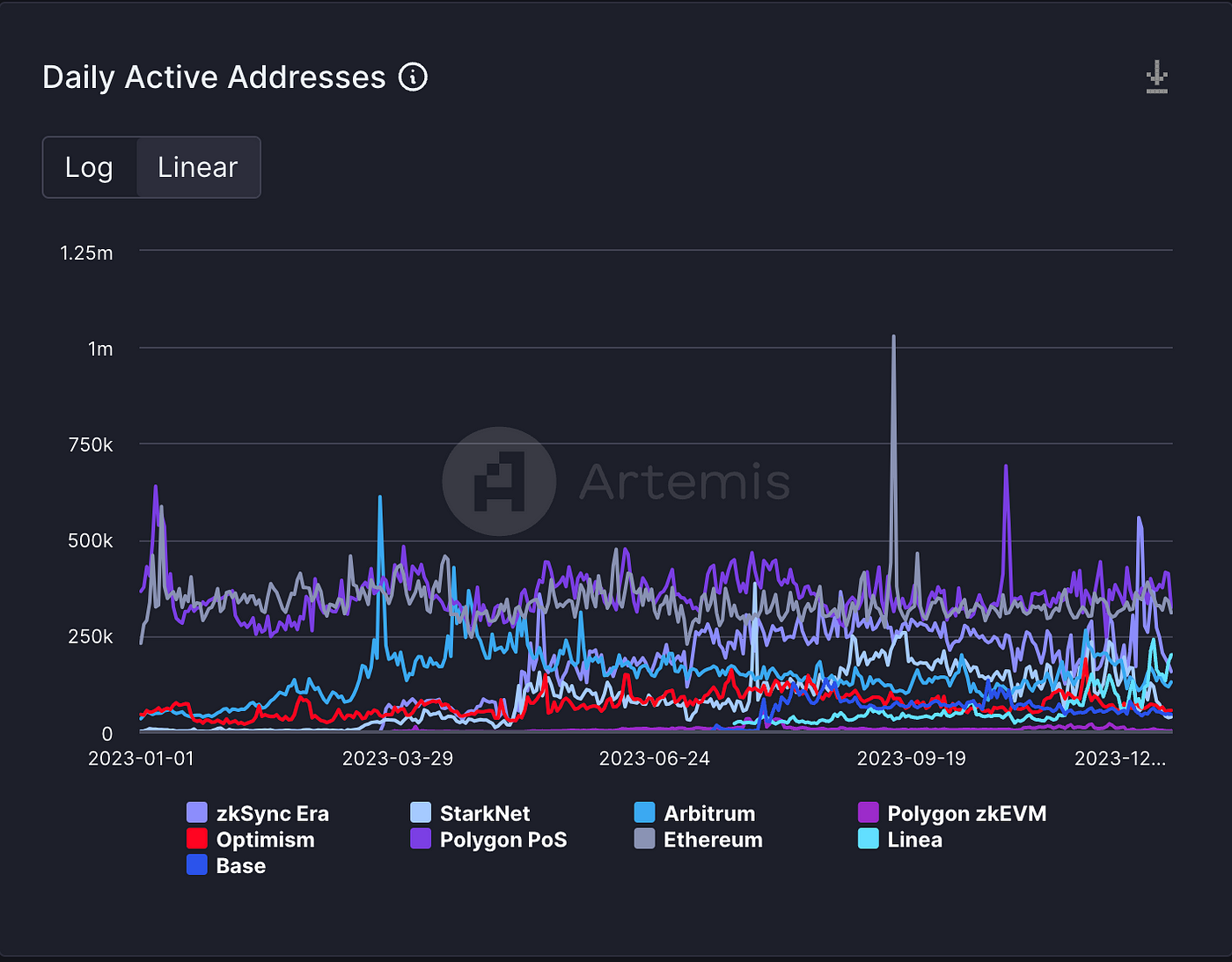The width and height of the screenshot is (1232, 962).
Task: Switch the chart scale to Log
Action: [89, 167]
